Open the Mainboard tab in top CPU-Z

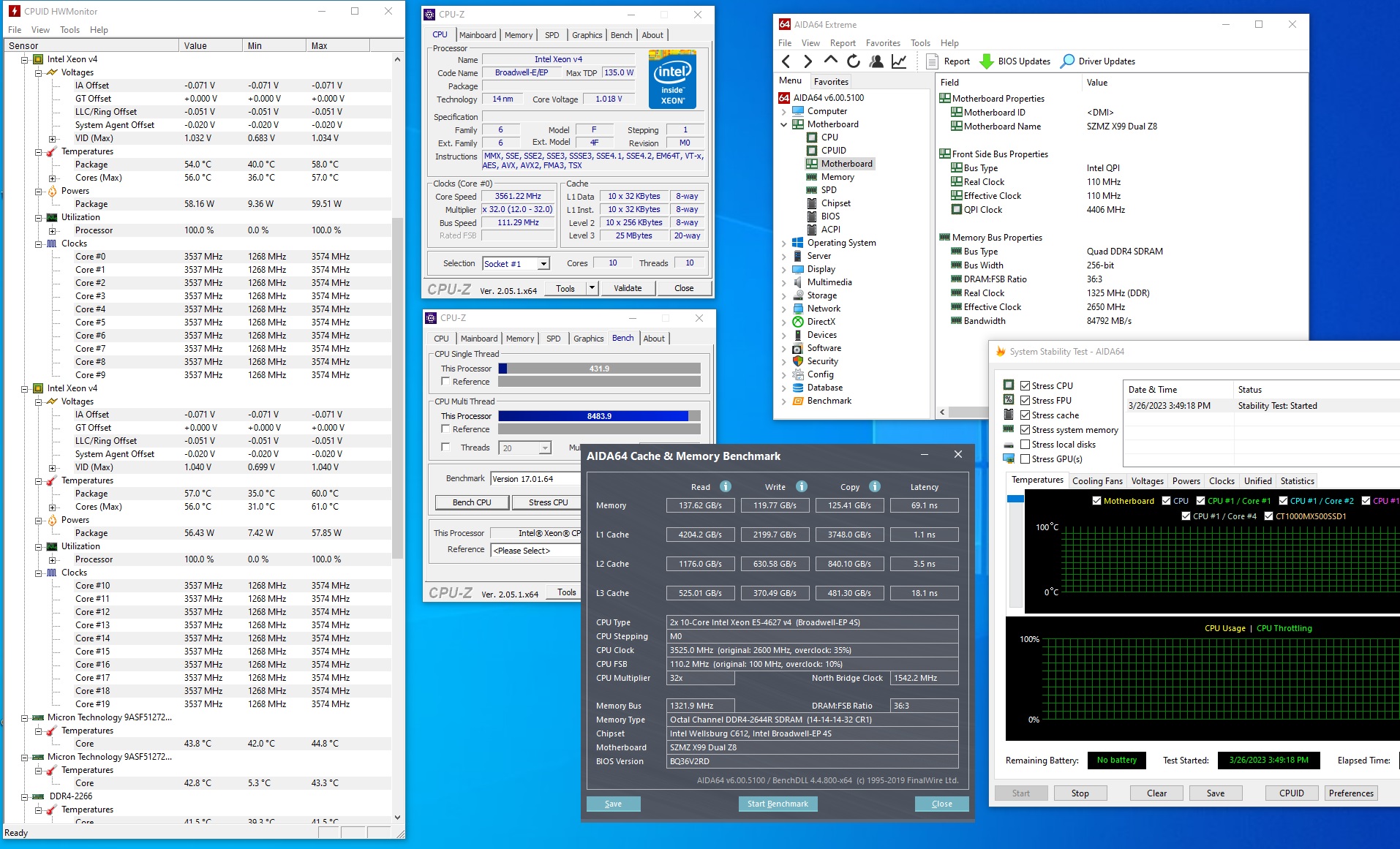(x=478, y=35)
